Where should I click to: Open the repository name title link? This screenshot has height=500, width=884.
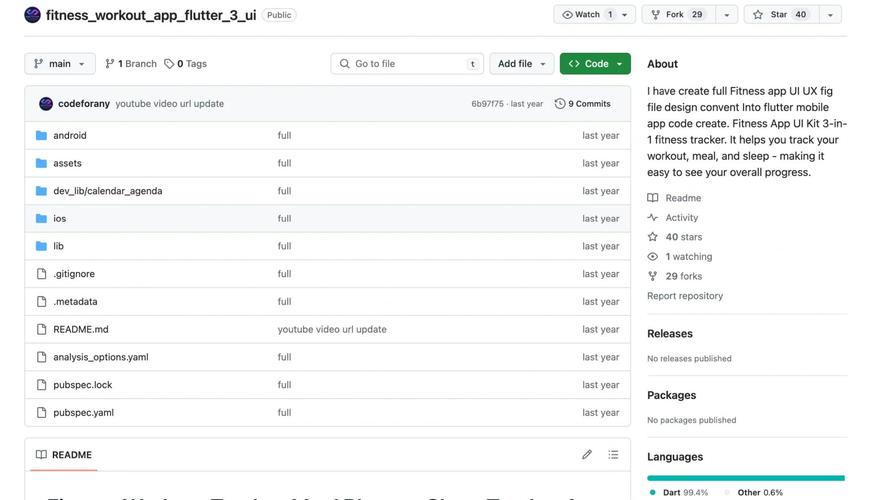pos(151,15)
